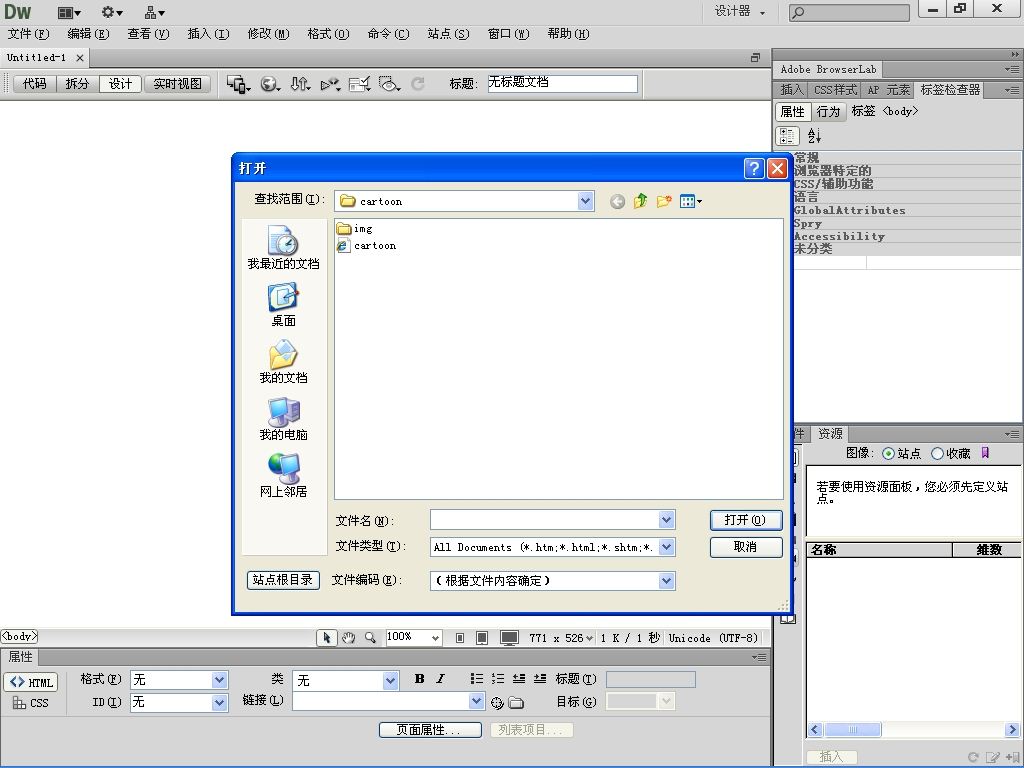This screenshot has width=1024, height=768.
Task: Go back using dialog's back arrow icon
Action: pyautogui.click(x=617, y=202)
